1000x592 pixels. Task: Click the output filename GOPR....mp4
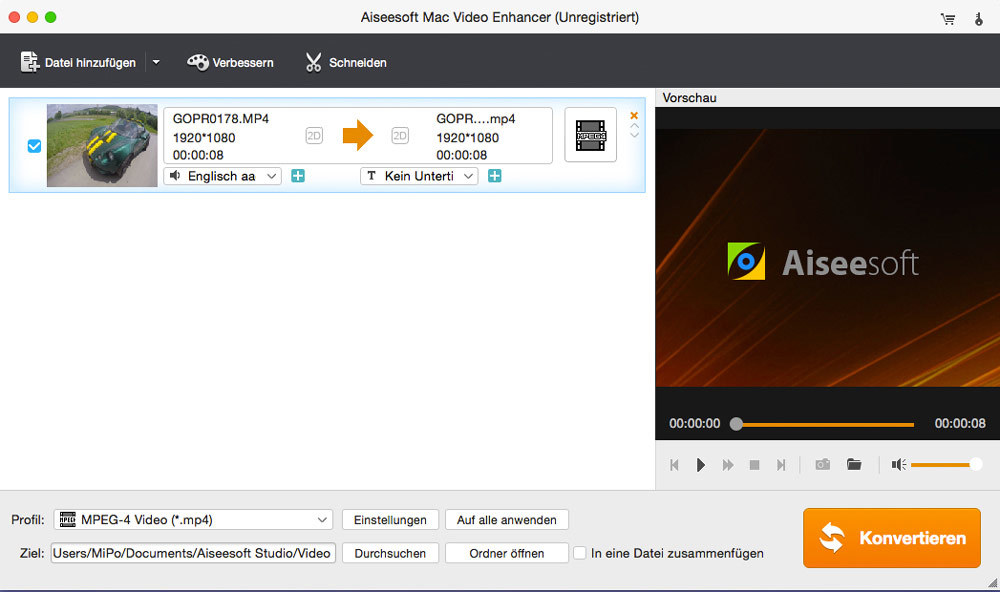[476, 119]
